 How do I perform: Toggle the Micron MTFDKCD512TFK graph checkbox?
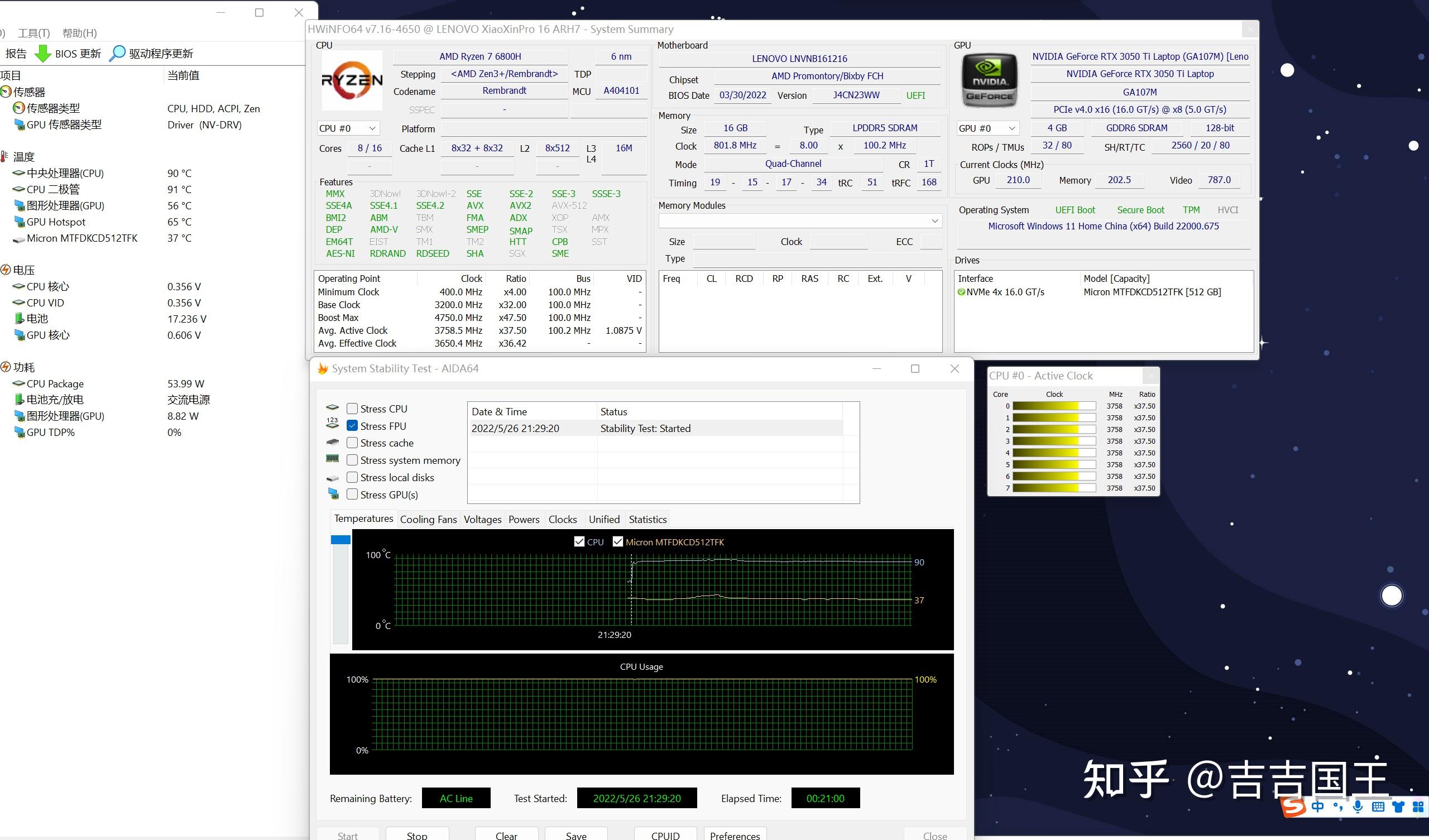(x=617, y=541)
